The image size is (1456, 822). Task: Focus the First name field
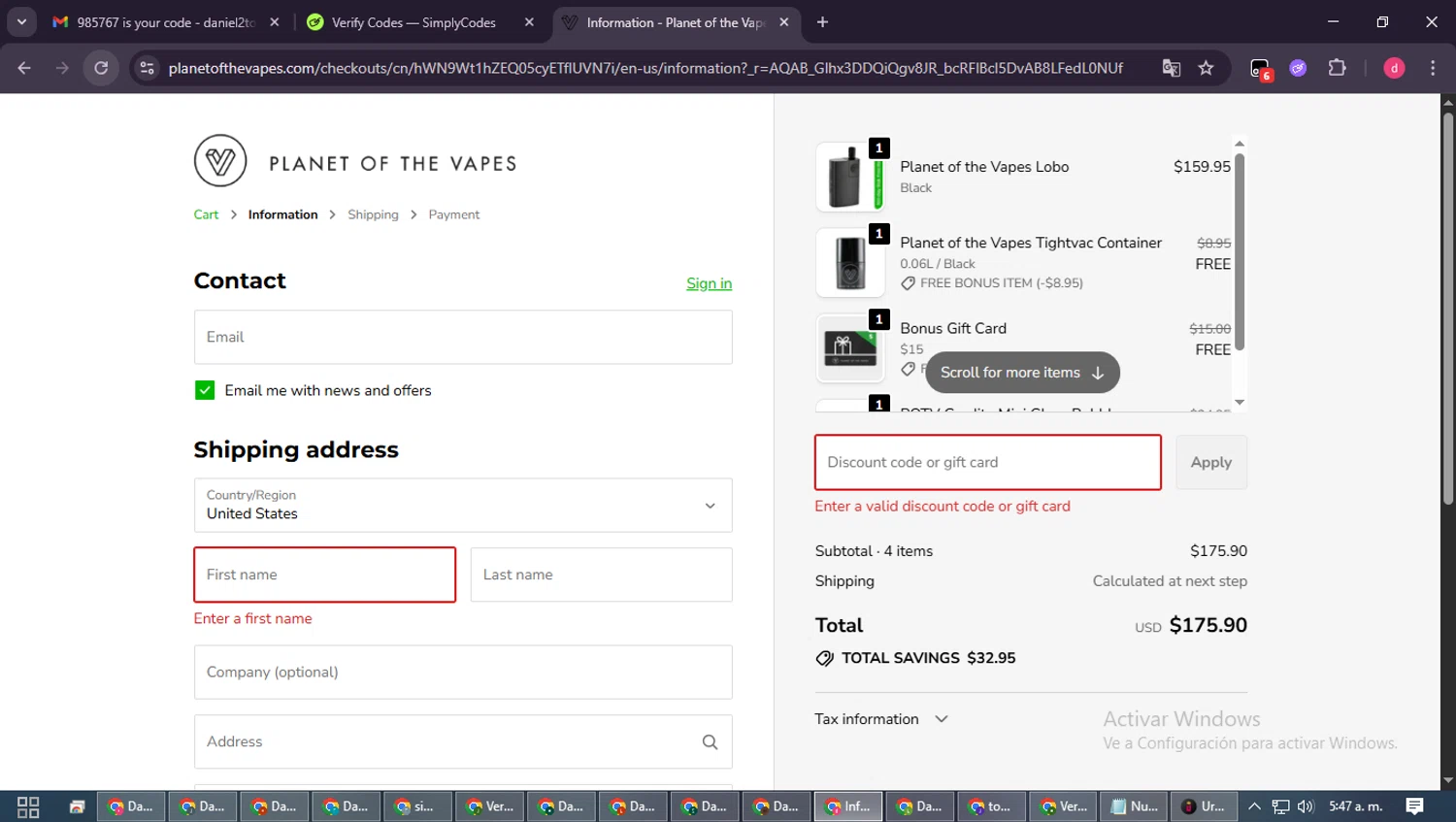[324, 575]
